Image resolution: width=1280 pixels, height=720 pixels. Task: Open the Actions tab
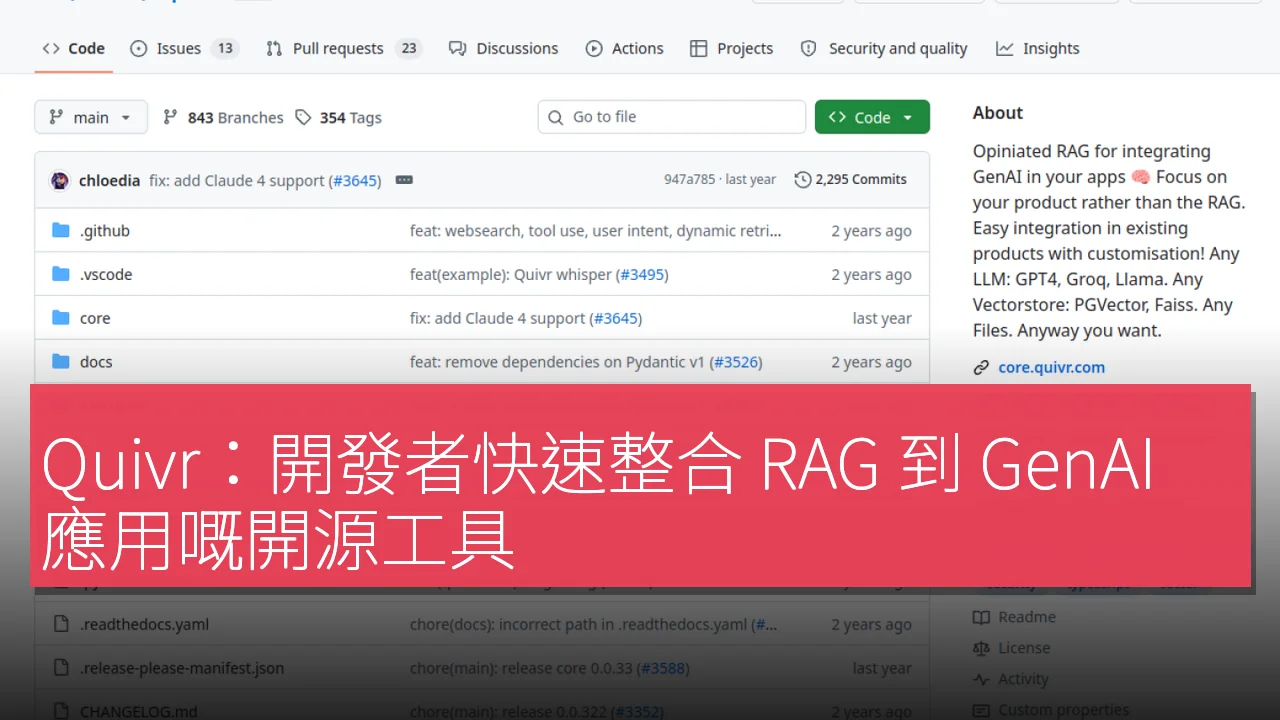[x=624, y=48]
